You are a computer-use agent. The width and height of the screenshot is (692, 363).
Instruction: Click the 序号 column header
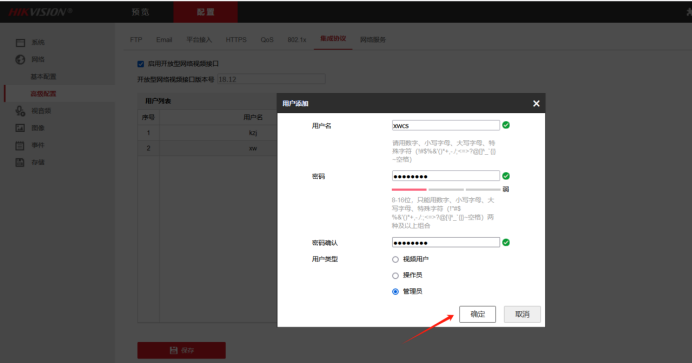pos(148,117)
